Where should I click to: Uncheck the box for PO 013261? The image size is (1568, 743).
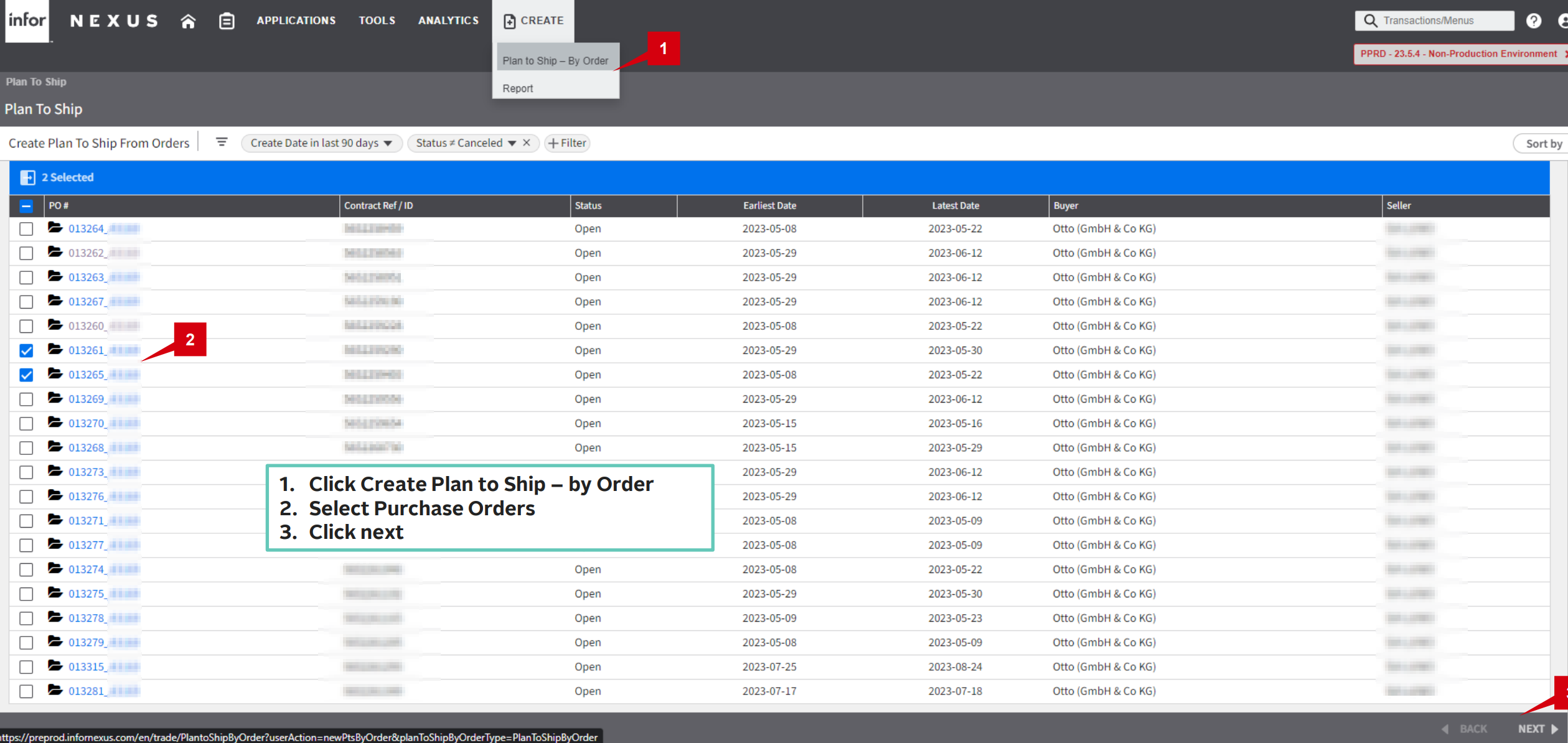pyautogui.click(x=26, y=350)
